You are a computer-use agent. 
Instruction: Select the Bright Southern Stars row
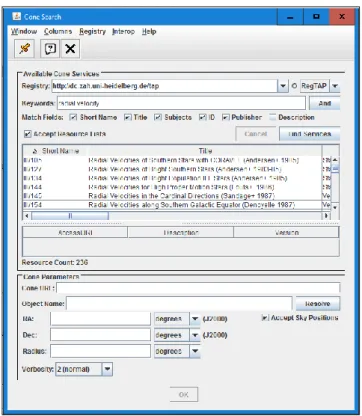172,169
